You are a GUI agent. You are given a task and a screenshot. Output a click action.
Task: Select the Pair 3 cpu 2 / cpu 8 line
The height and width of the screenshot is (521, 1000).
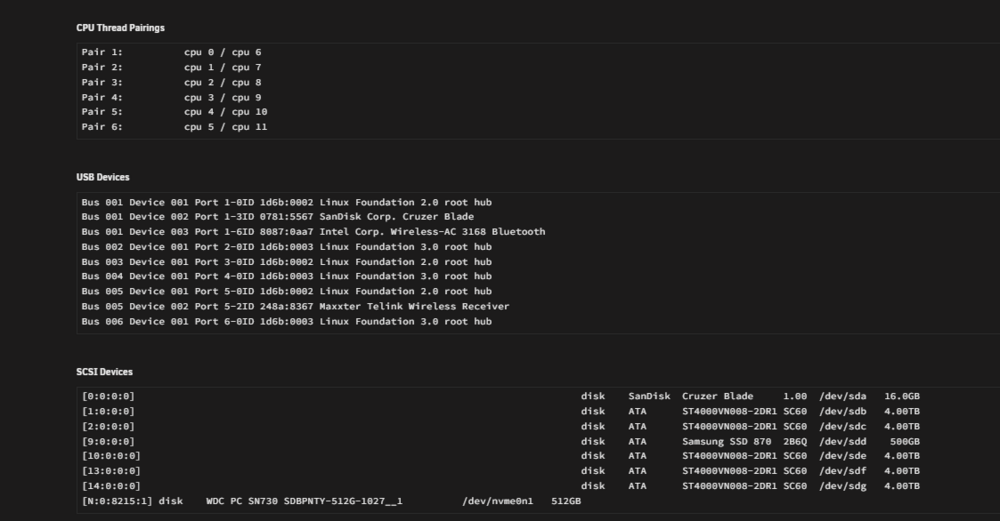click(x=172, y=82)
